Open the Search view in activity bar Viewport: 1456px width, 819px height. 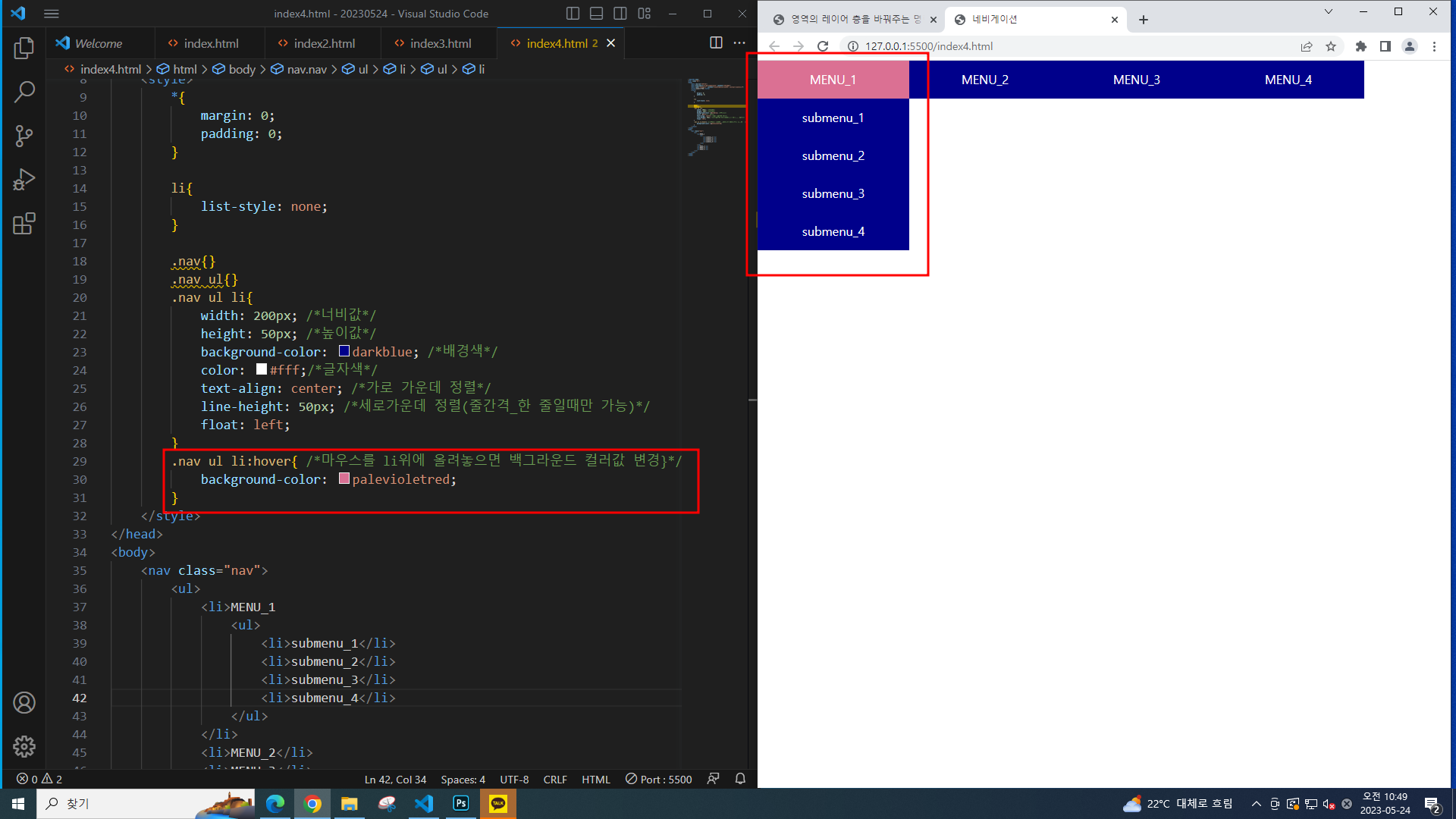point(24,93)
